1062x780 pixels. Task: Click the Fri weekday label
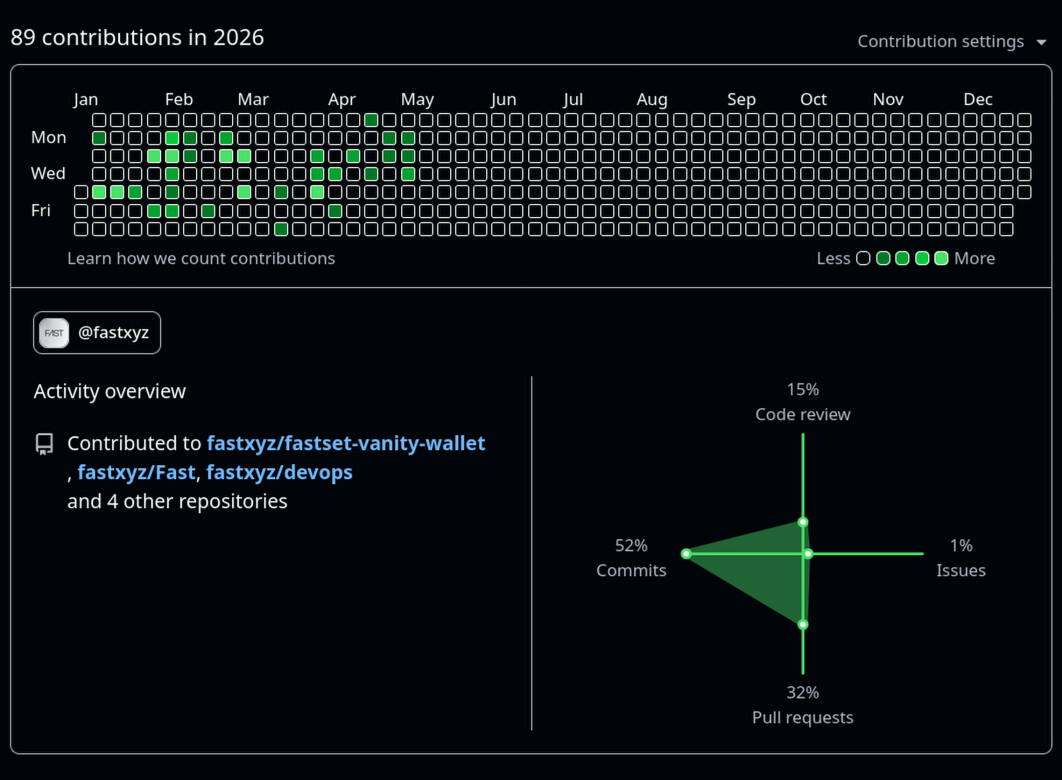coord(41,211)
